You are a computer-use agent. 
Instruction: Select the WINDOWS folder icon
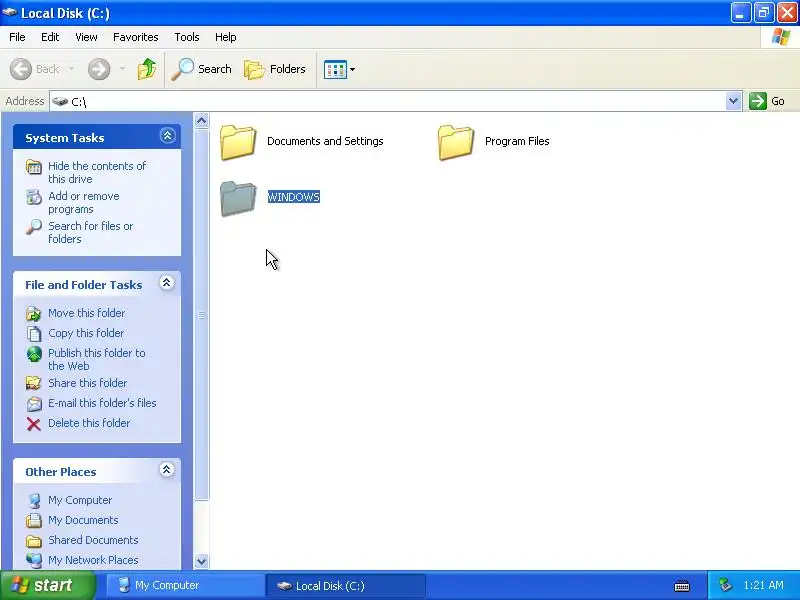238,198
